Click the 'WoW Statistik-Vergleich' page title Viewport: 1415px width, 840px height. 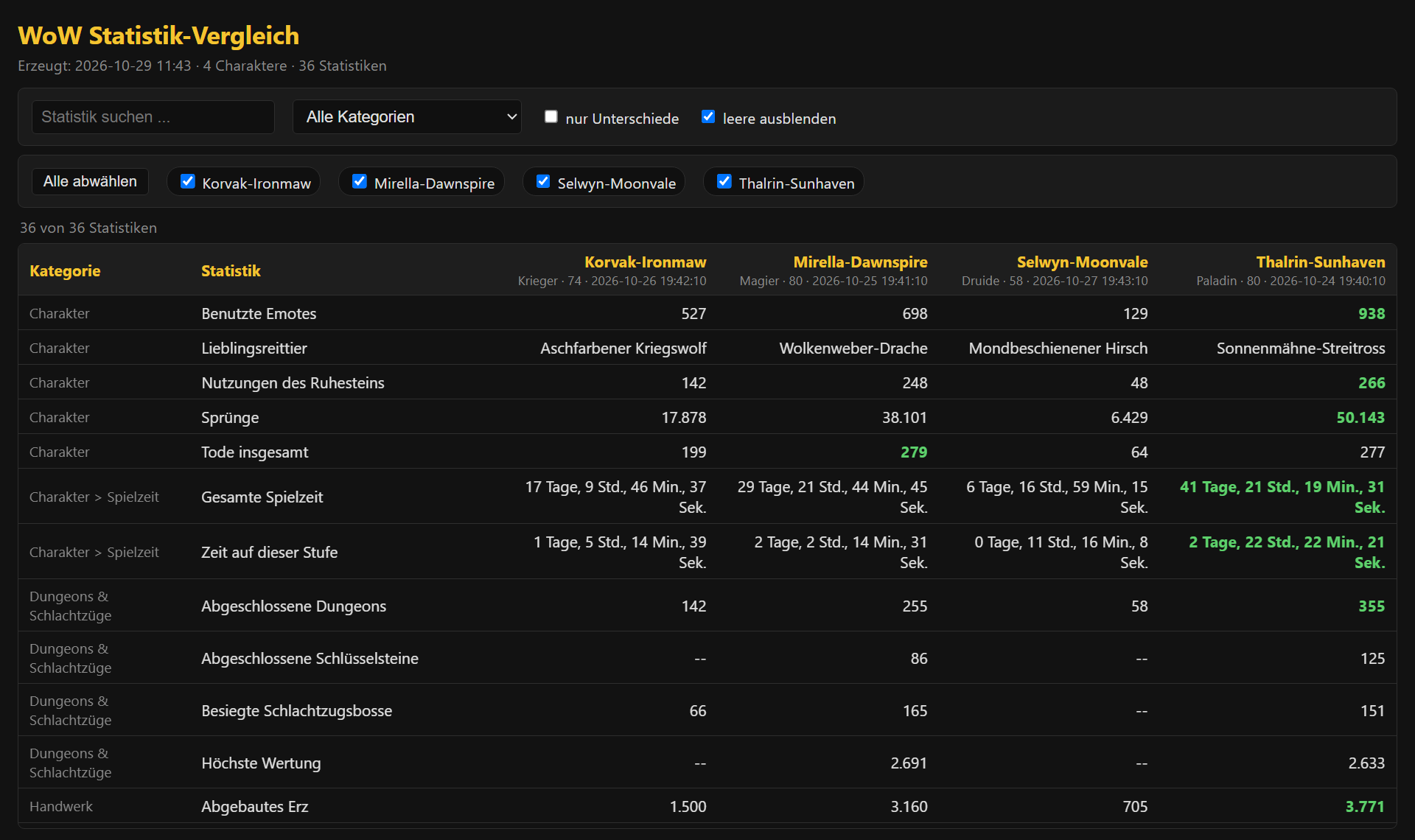click(158, 35)
